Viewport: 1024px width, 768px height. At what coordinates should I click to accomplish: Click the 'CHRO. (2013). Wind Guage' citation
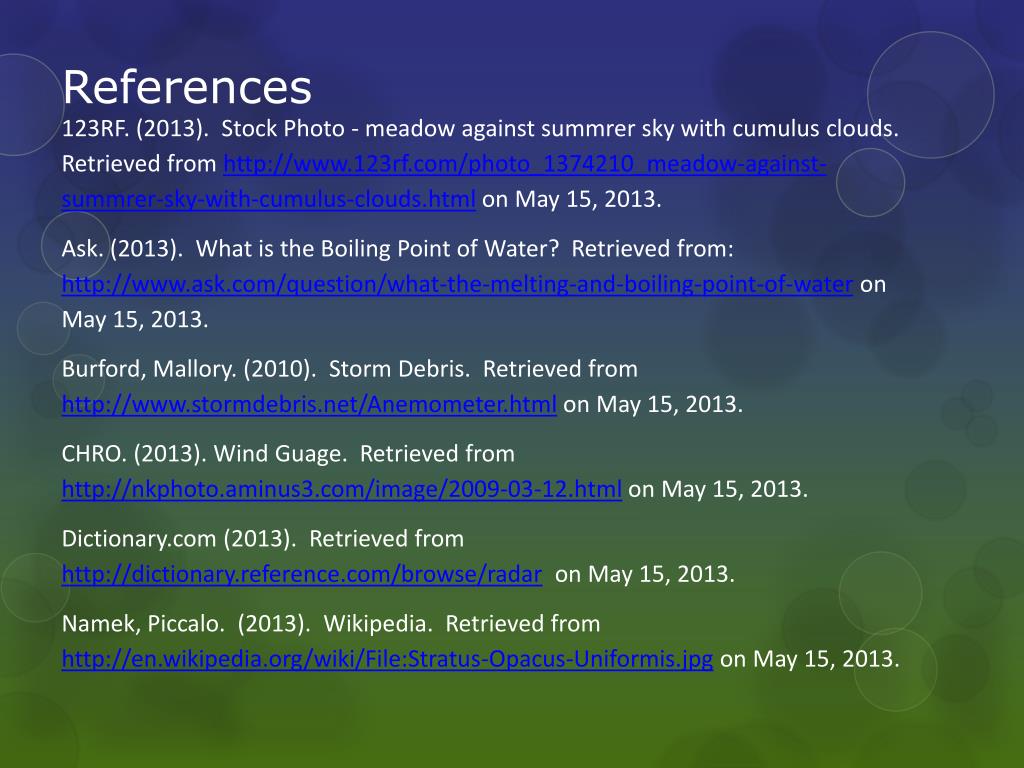tap(204, 454)
